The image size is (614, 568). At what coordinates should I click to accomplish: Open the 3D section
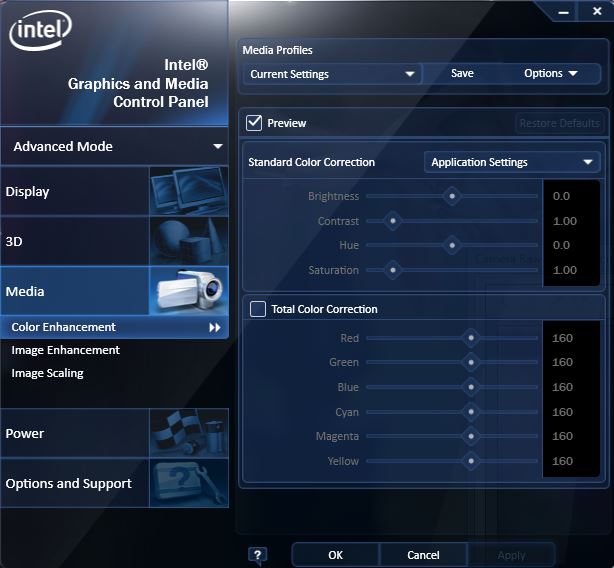(114, 241)
